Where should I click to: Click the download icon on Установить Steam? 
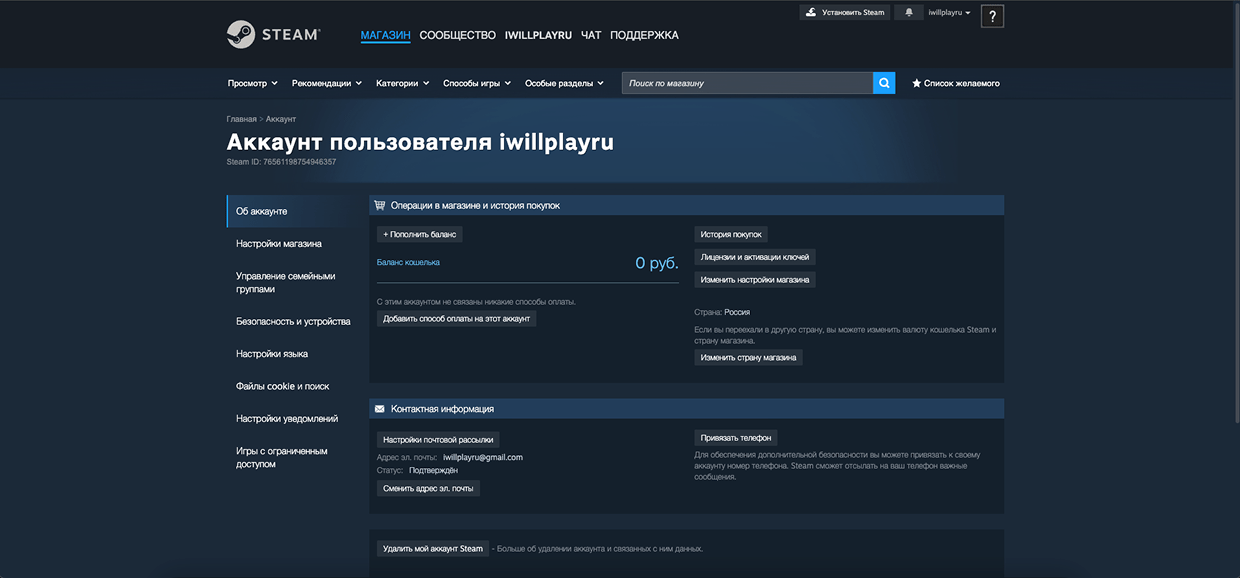(810, 12)
